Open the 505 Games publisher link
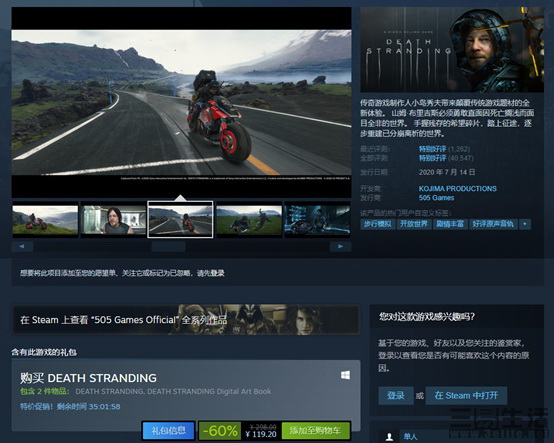This screenshot has width=554, height=443. 436,198
